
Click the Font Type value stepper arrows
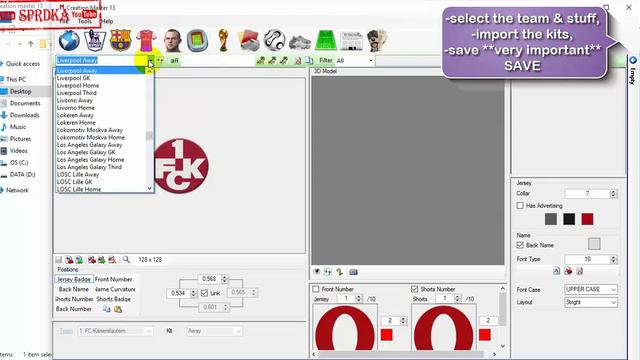point(613,259)
